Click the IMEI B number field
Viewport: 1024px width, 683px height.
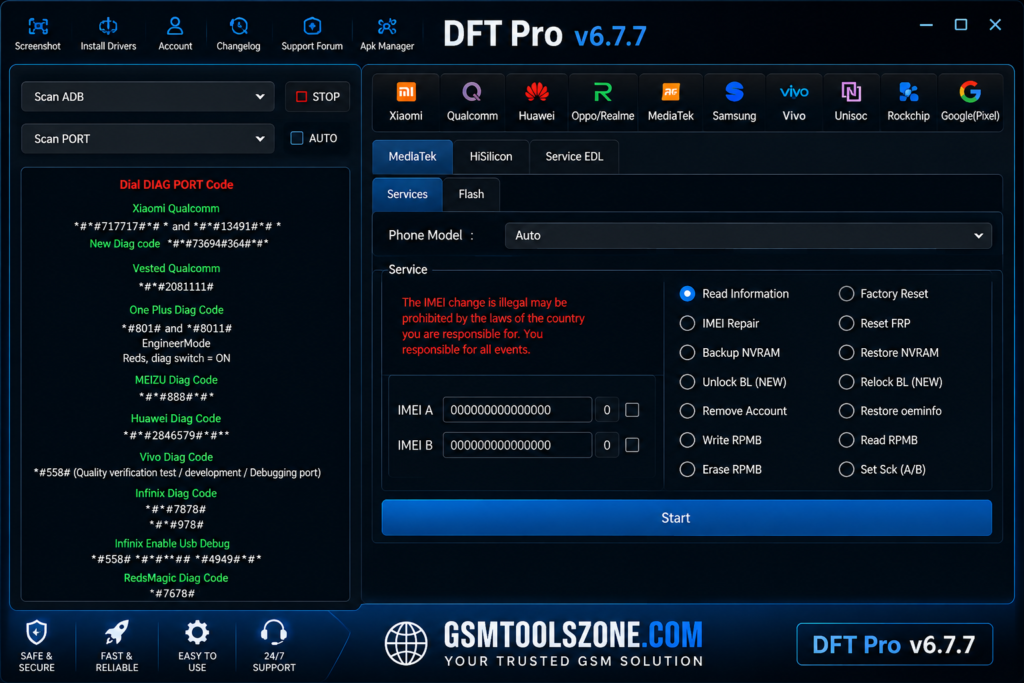(x=517, y=445)
